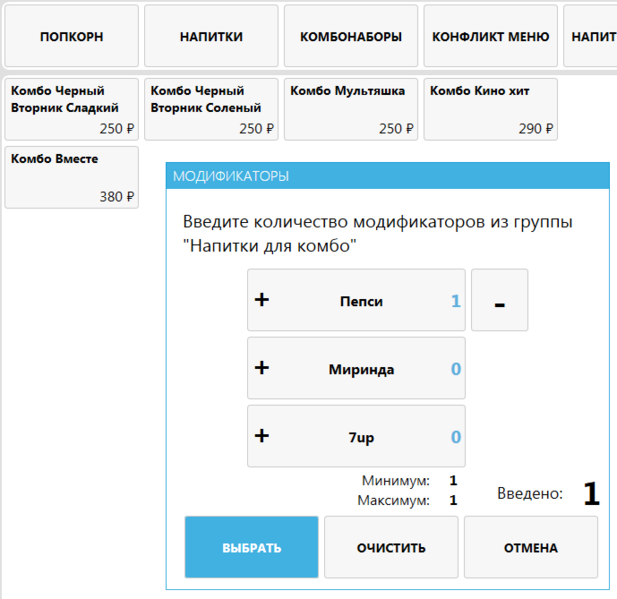
Task: Choose Комбо Черный Вторник Сладкий item
Action: pyautogui.click(x=71, y=109)
